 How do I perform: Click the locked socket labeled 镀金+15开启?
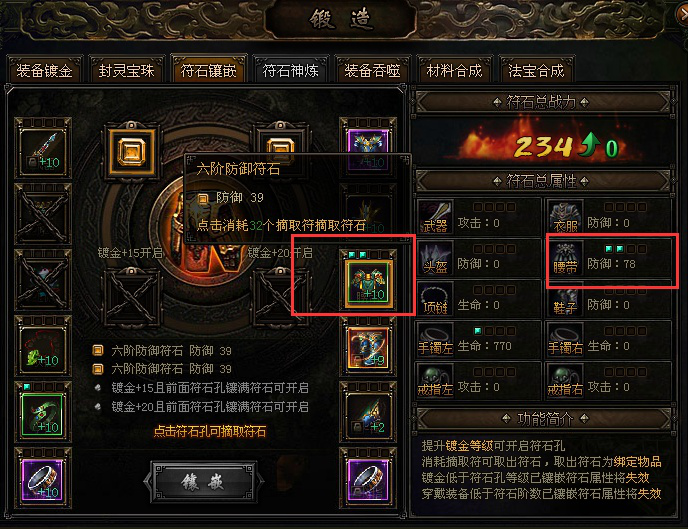tap(132, 297)
